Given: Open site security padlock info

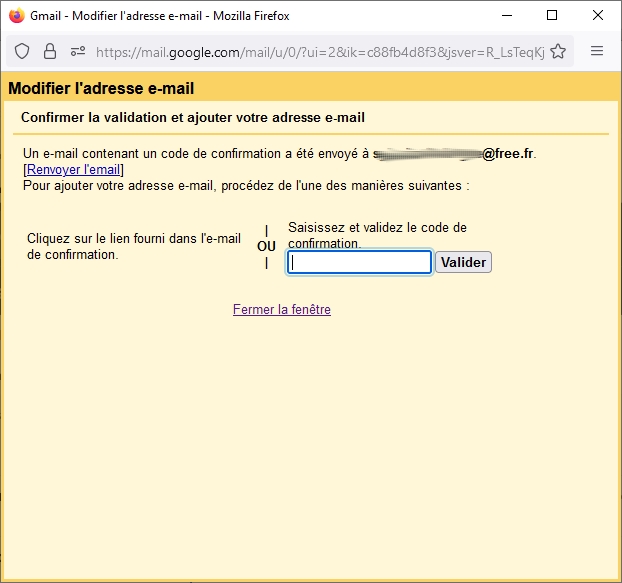Looking at the screenshot, I should pos(50,52).
